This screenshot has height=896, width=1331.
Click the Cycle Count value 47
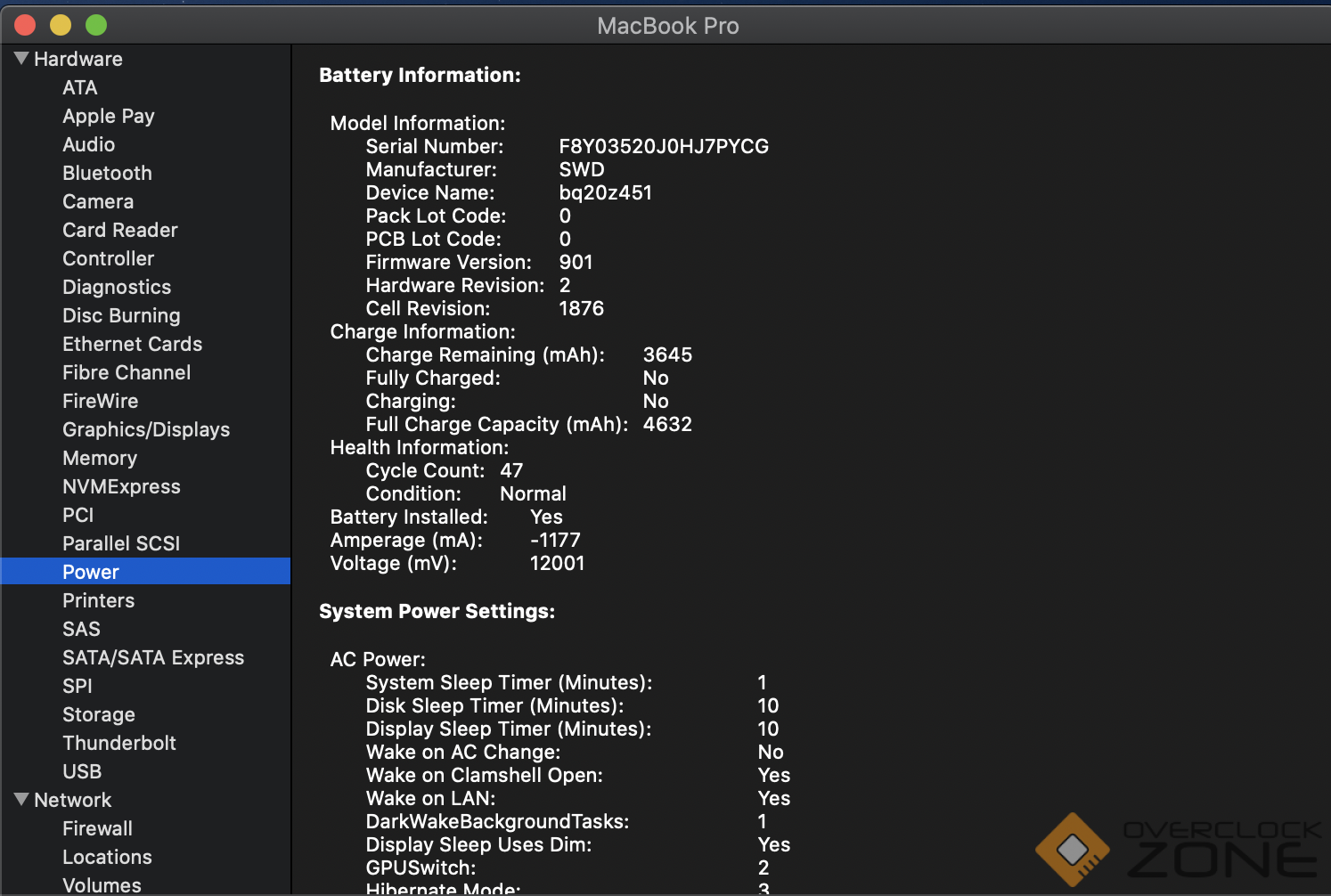tap(511, 470)
